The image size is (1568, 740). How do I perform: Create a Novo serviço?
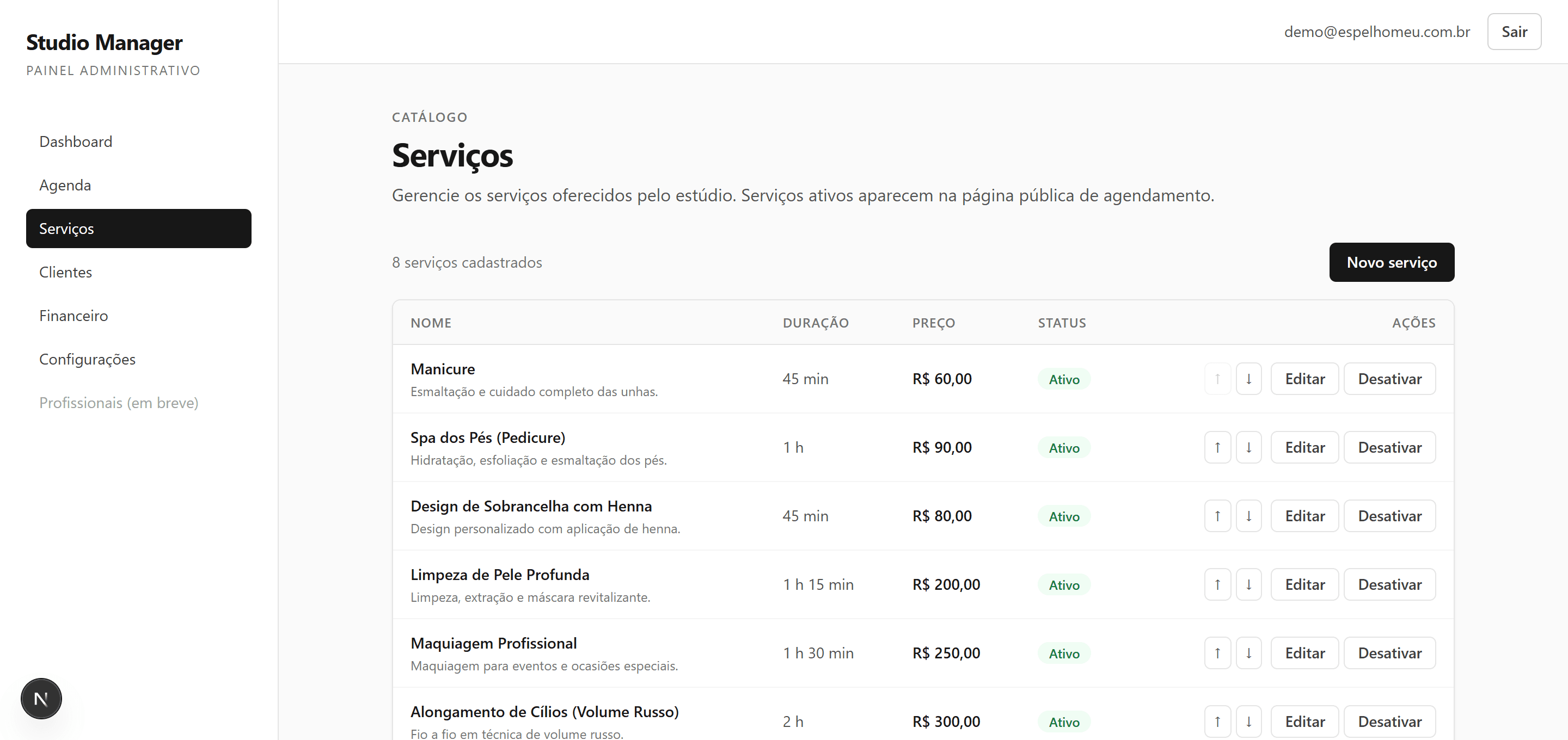pos(1392,262)
